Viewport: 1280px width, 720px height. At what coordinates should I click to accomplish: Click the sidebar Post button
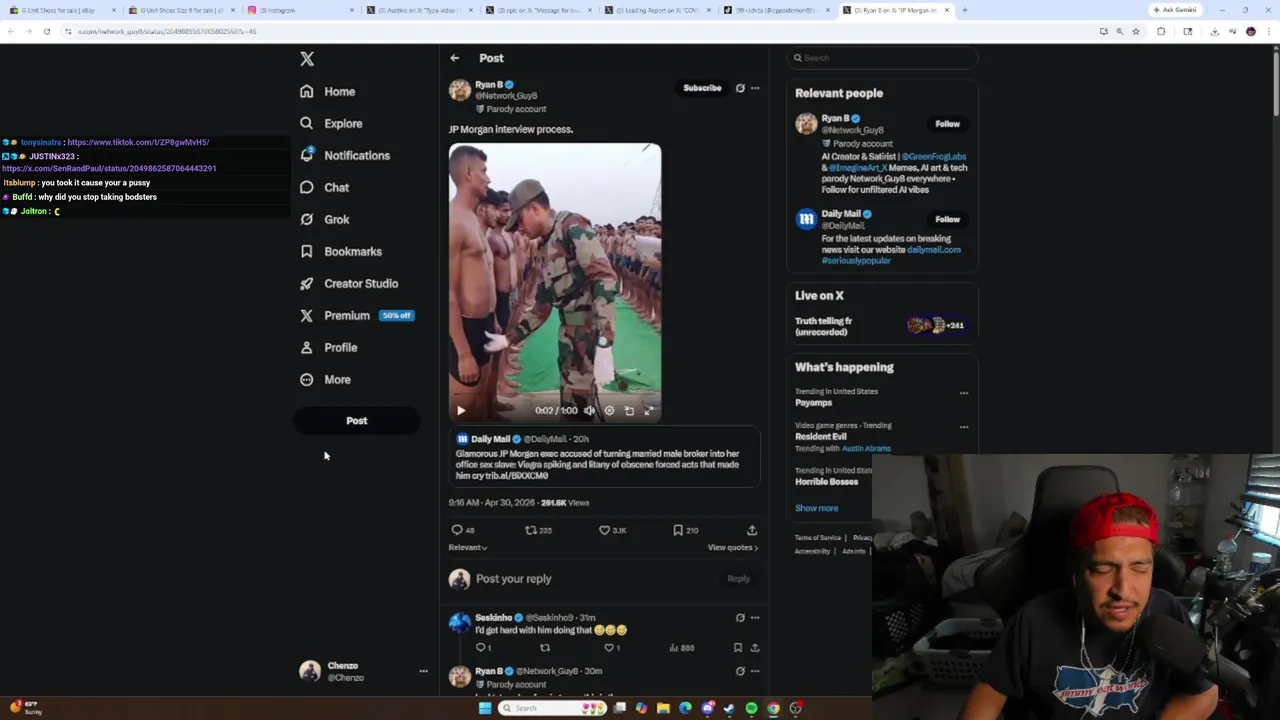coord(356,421)
